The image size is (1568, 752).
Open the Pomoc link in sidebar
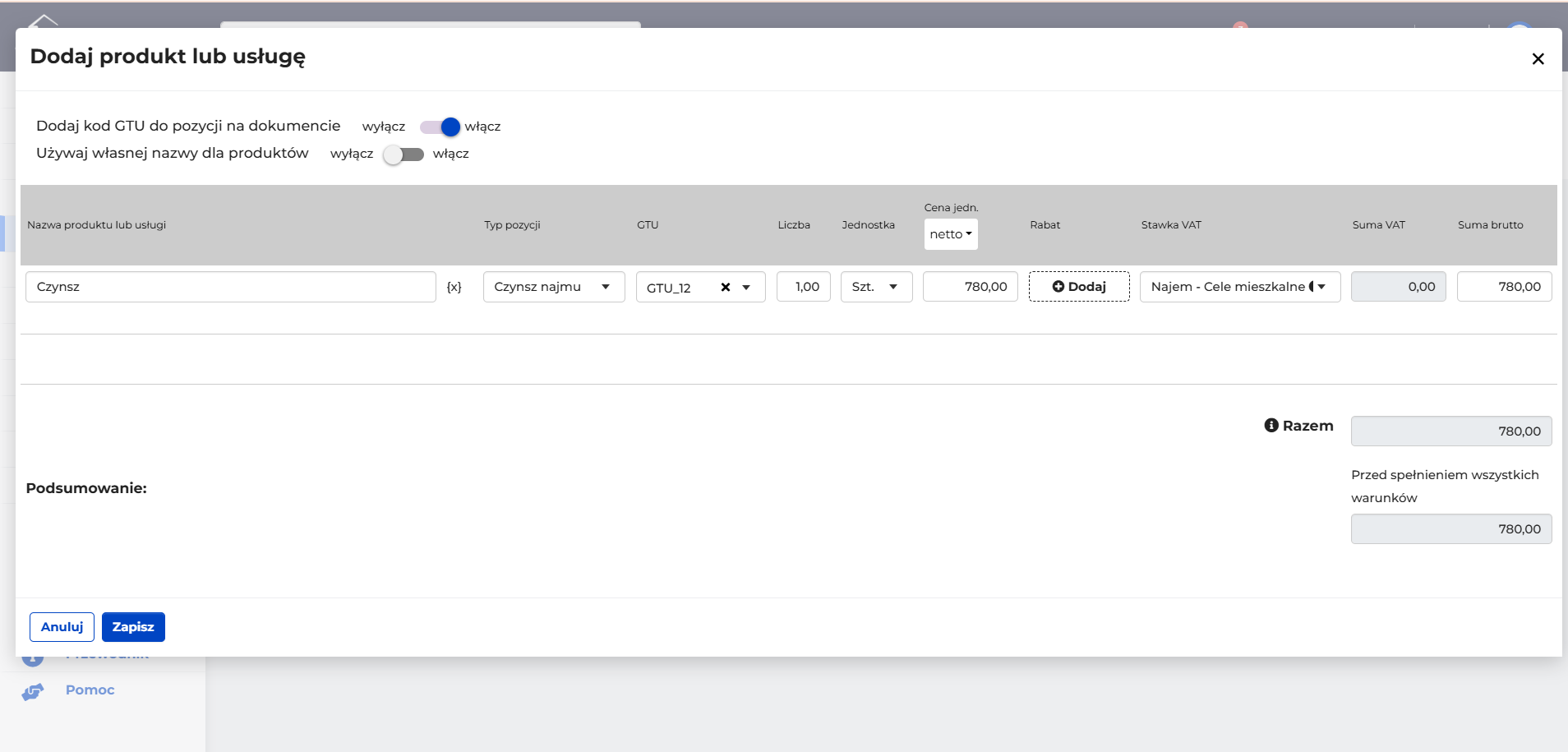[x=90, y=690]
